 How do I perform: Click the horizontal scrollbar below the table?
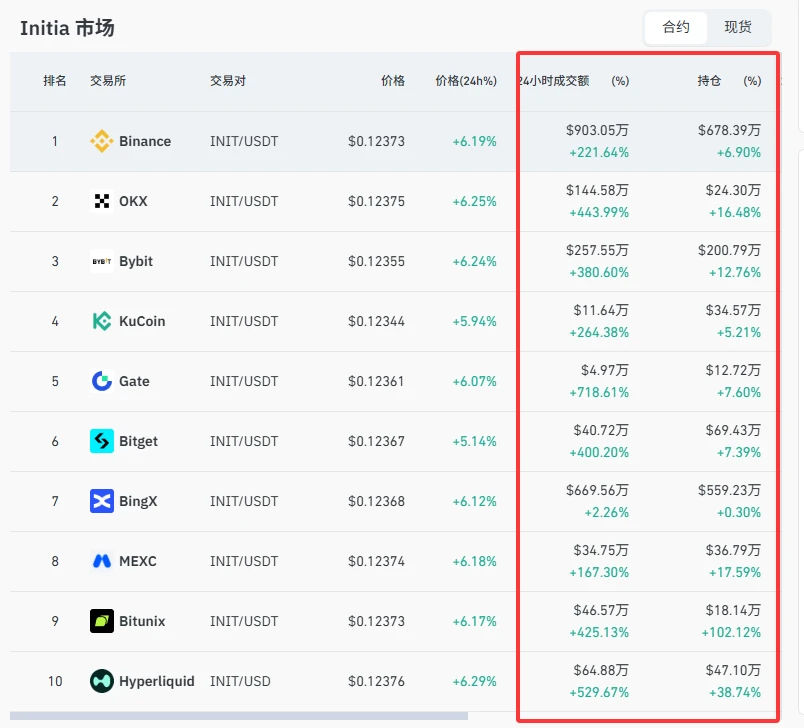click(239, 716)
